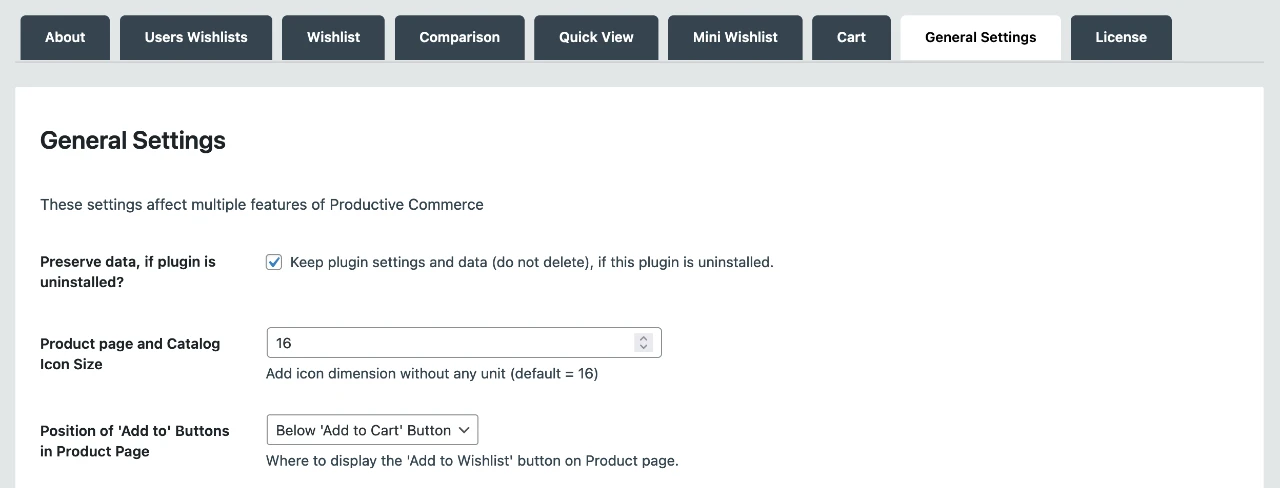Screen dimensions: 1280x488
Task: Click the 'Add icon dimension without any unit' hint
Action: [432, 374]
